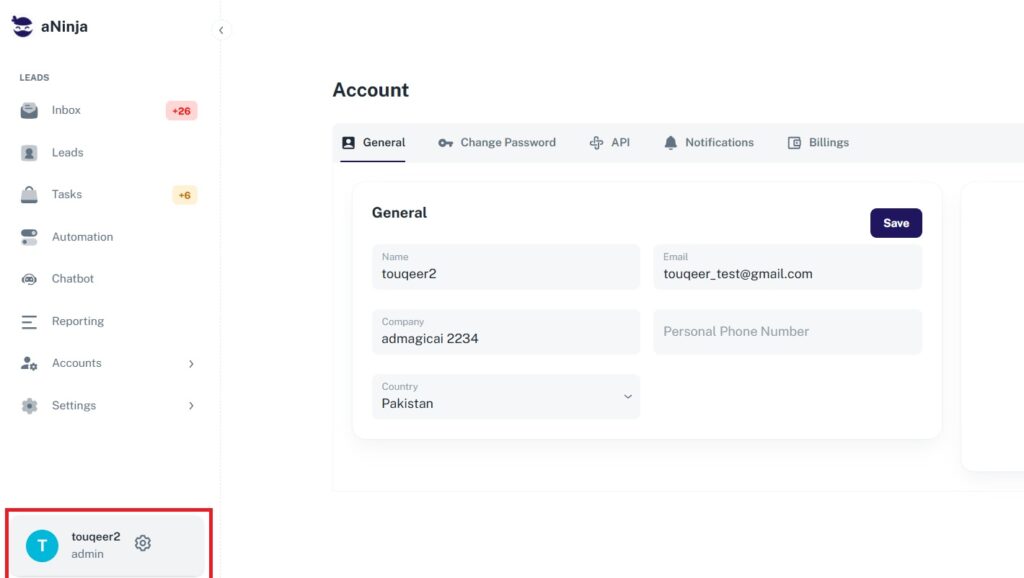Open the API tab
1024x578 pixels.
pos(610,143)
